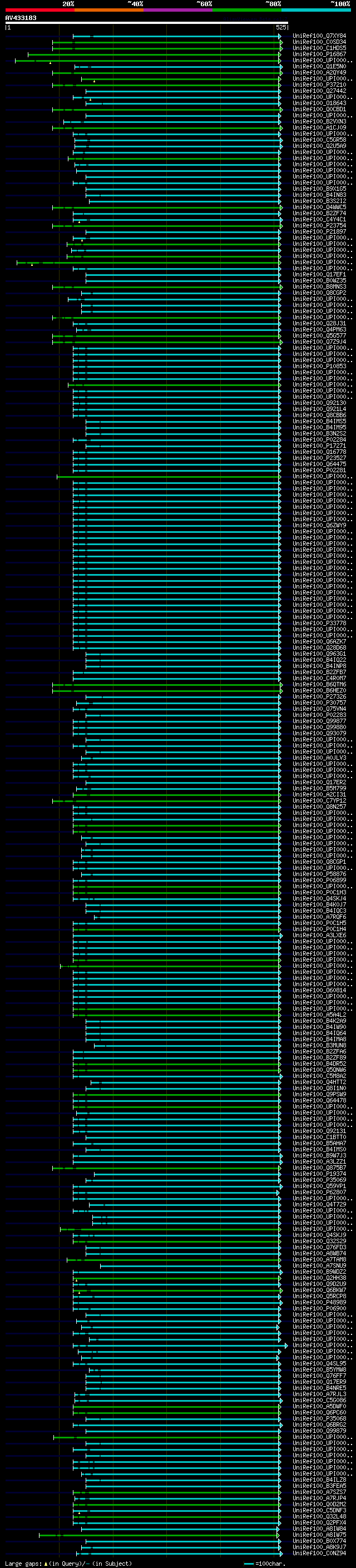Select the UniRef100_B6HEZ0 label

pyautogui.click(x=319, y=690)
